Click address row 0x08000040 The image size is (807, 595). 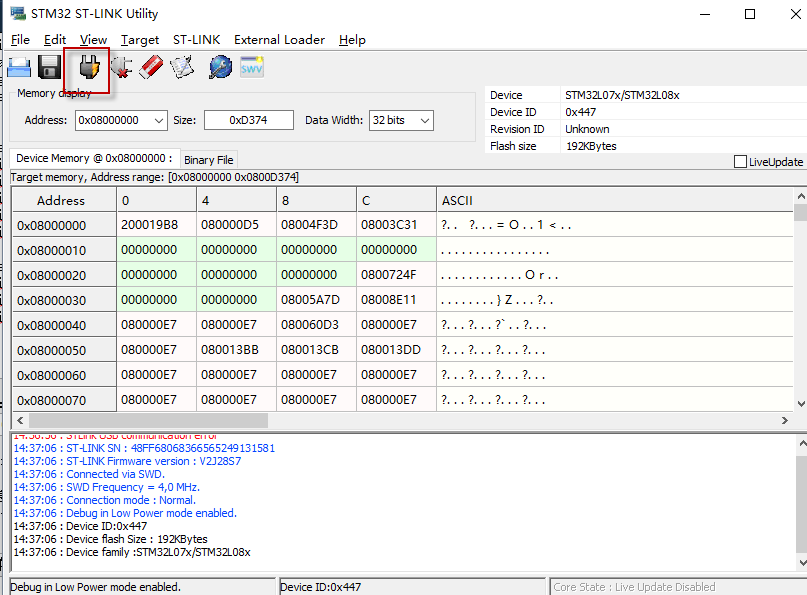coord(64,325)
